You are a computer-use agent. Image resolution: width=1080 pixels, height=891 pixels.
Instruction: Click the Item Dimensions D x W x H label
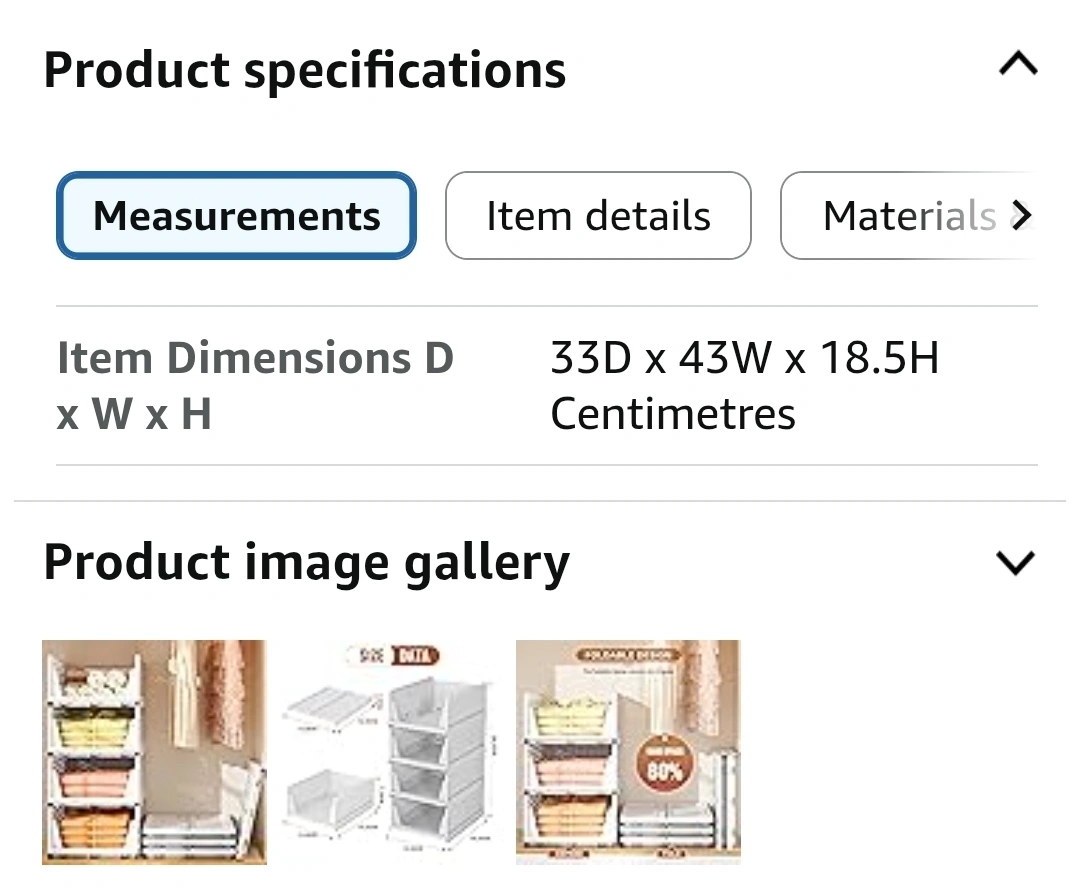(x=255, y=385)
